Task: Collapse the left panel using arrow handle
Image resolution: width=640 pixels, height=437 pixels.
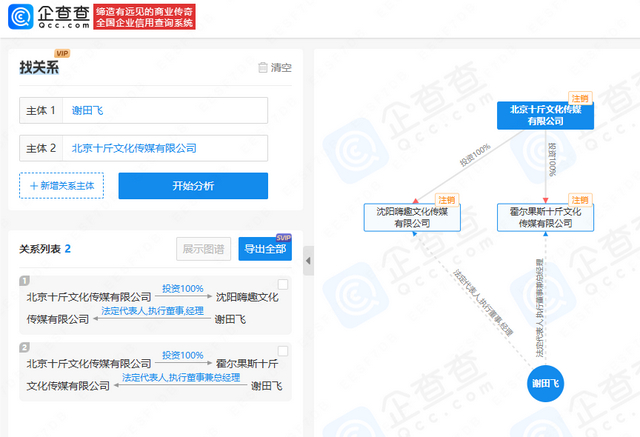Action: (x=308, y=262)
